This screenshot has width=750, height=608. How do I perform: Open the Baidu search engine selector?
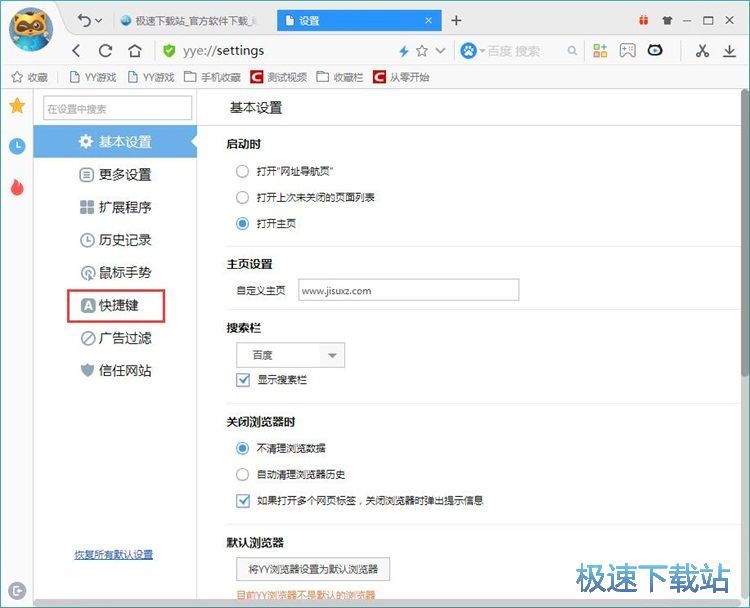tap(472, 51)
